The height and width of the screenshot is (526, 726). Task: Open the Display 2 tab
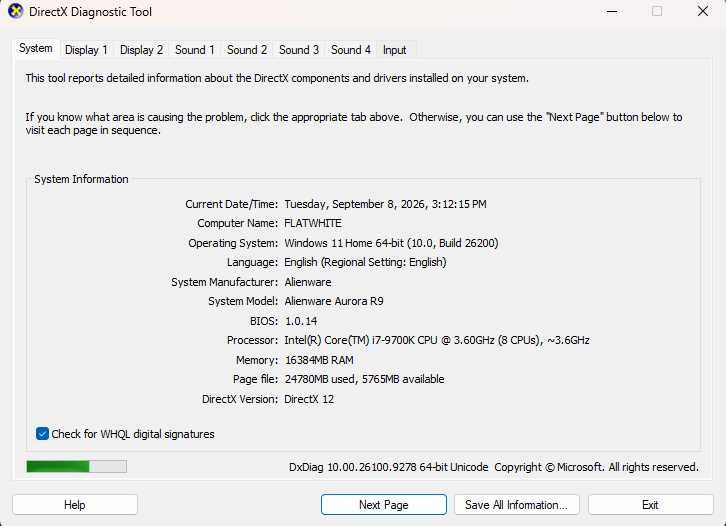141,50
